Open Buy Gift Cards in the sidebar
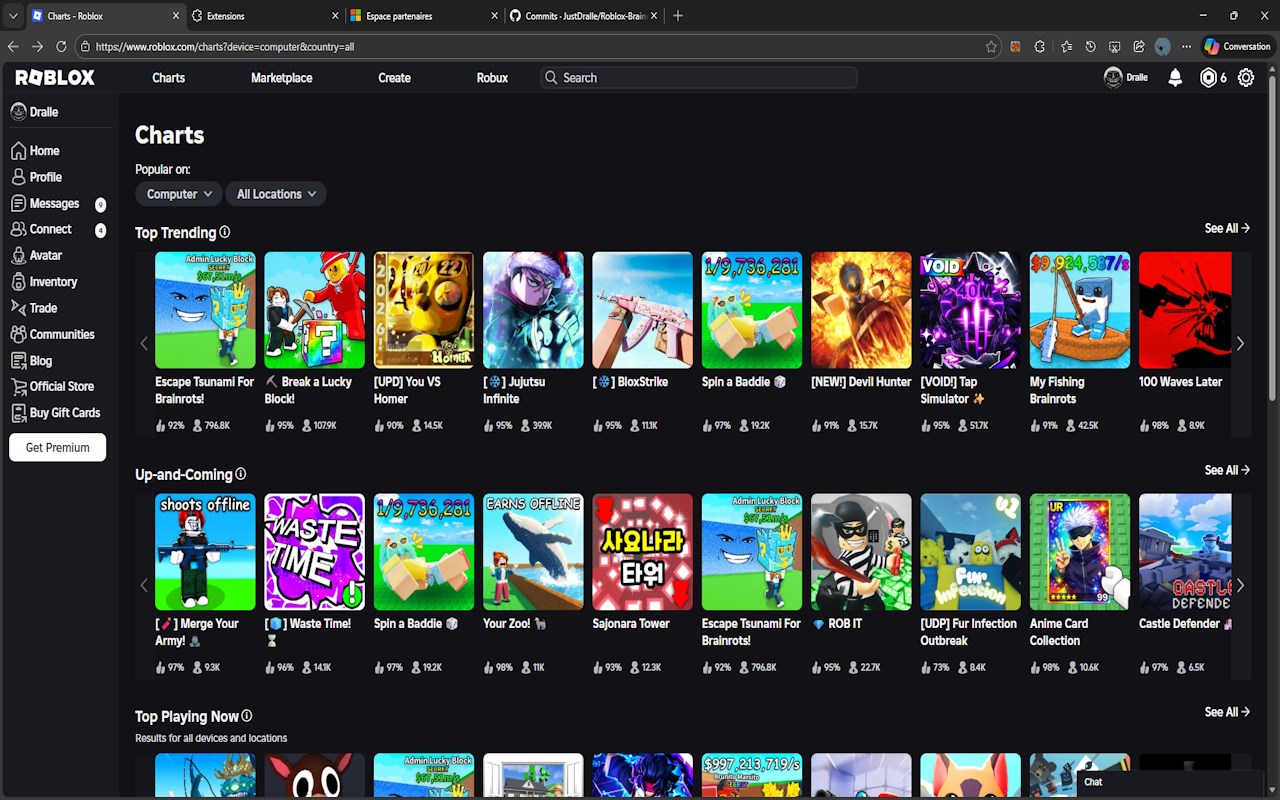1280x800 pixels. [55, 413]
